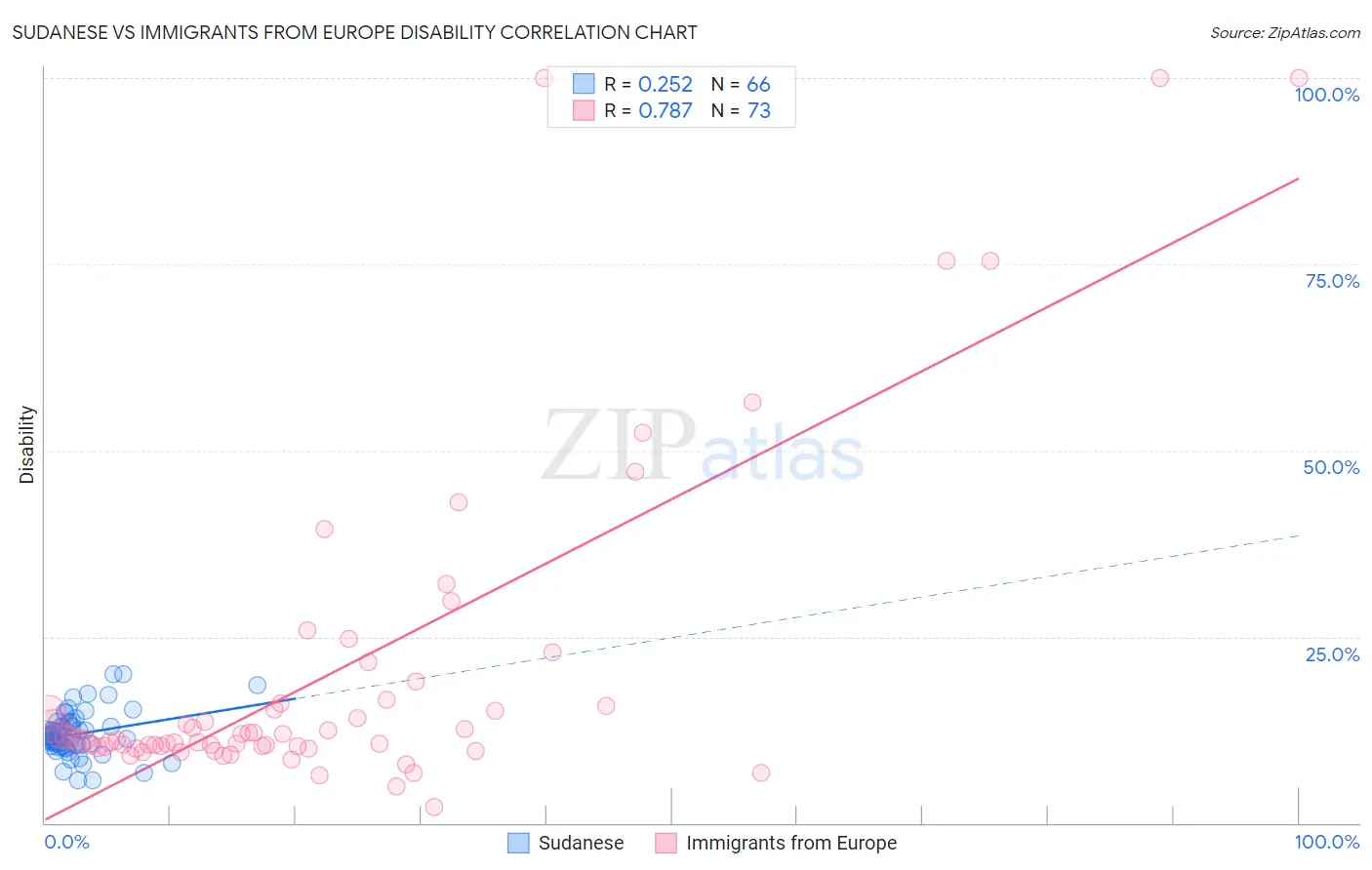The height and width of the screenshot is (870, 1372).
Task: Click the pink R = 0.787 swatch
Action: pyautogui.click(x=584, y=110)
